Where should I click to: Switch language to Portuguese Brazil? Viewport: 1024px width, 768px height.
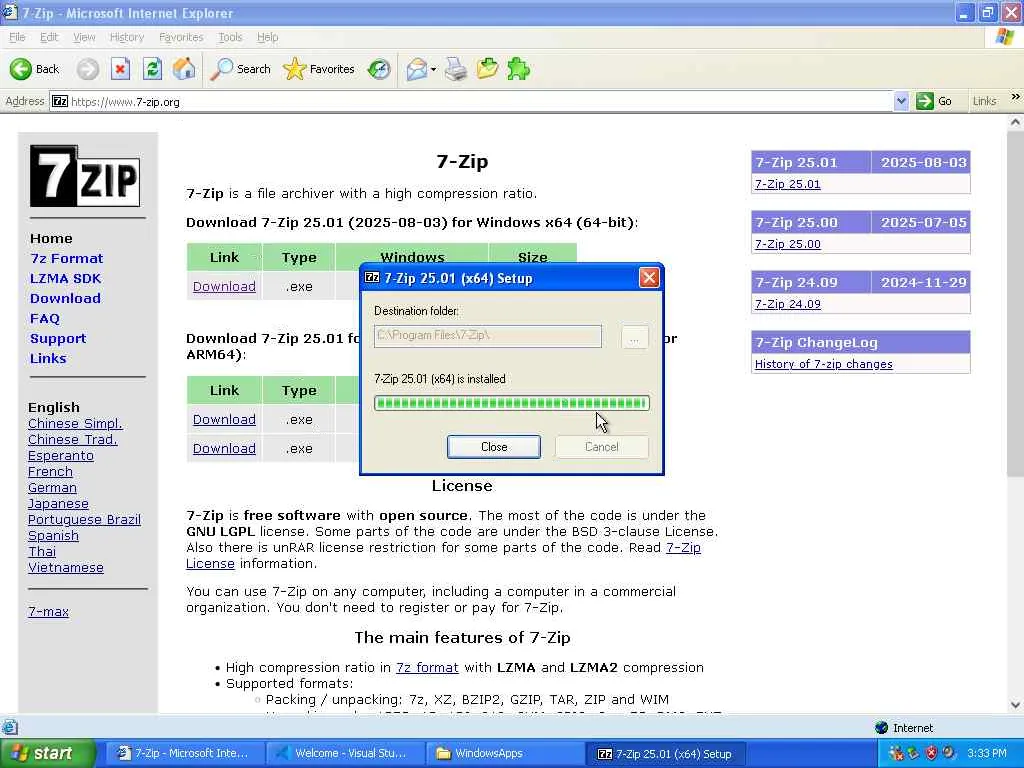coord(84,519)
